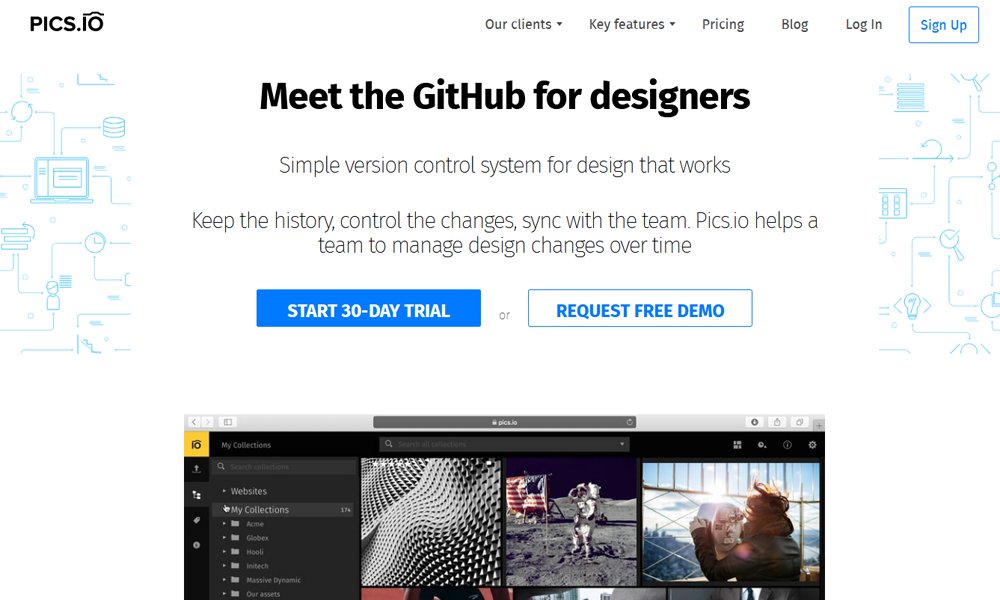Open the collections tree icon in the sidebar
Screen dimensions: 1000x600
coord(196,494)
